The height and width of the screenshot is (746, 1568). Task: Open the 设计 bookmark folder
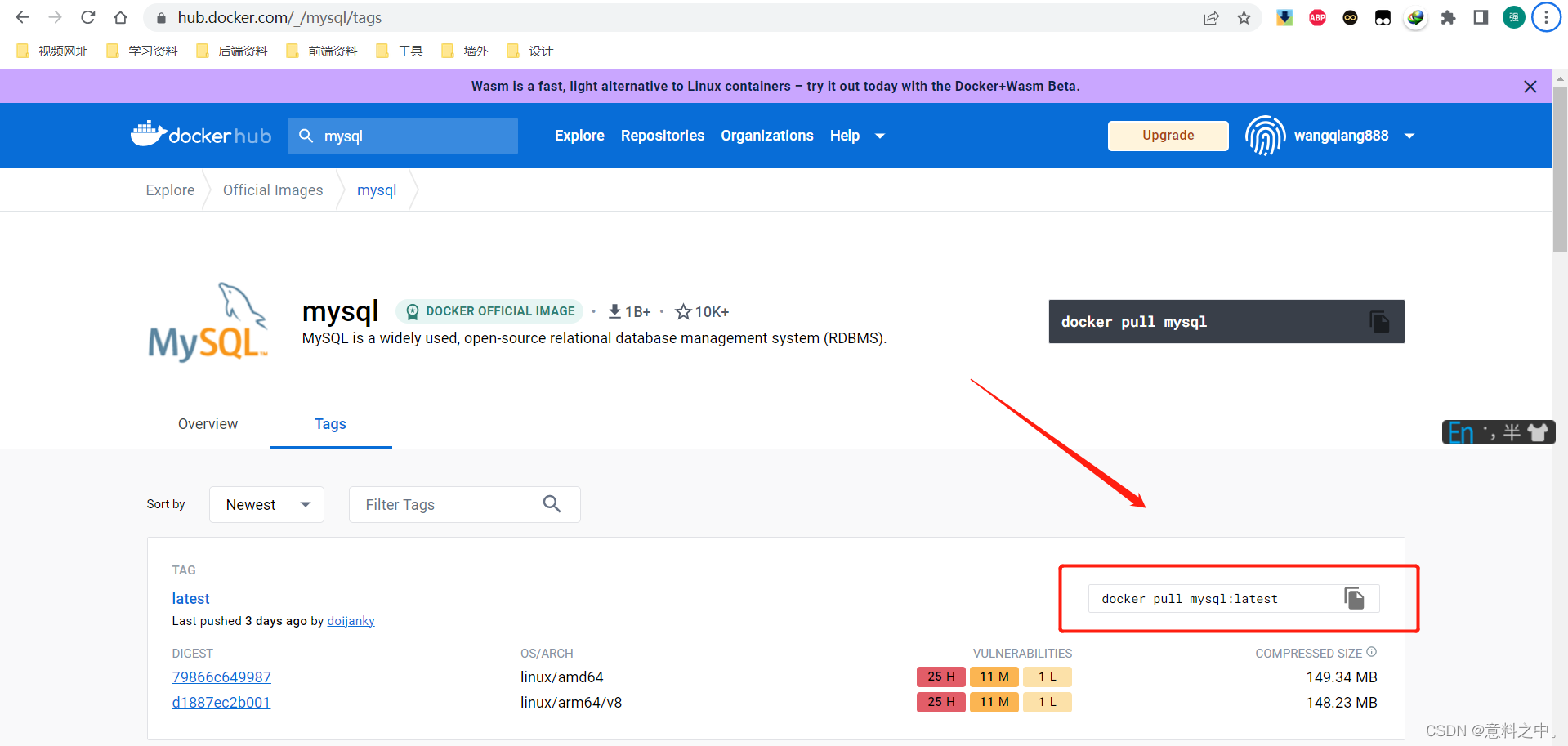pyautogui.click(x=530, y=51)
